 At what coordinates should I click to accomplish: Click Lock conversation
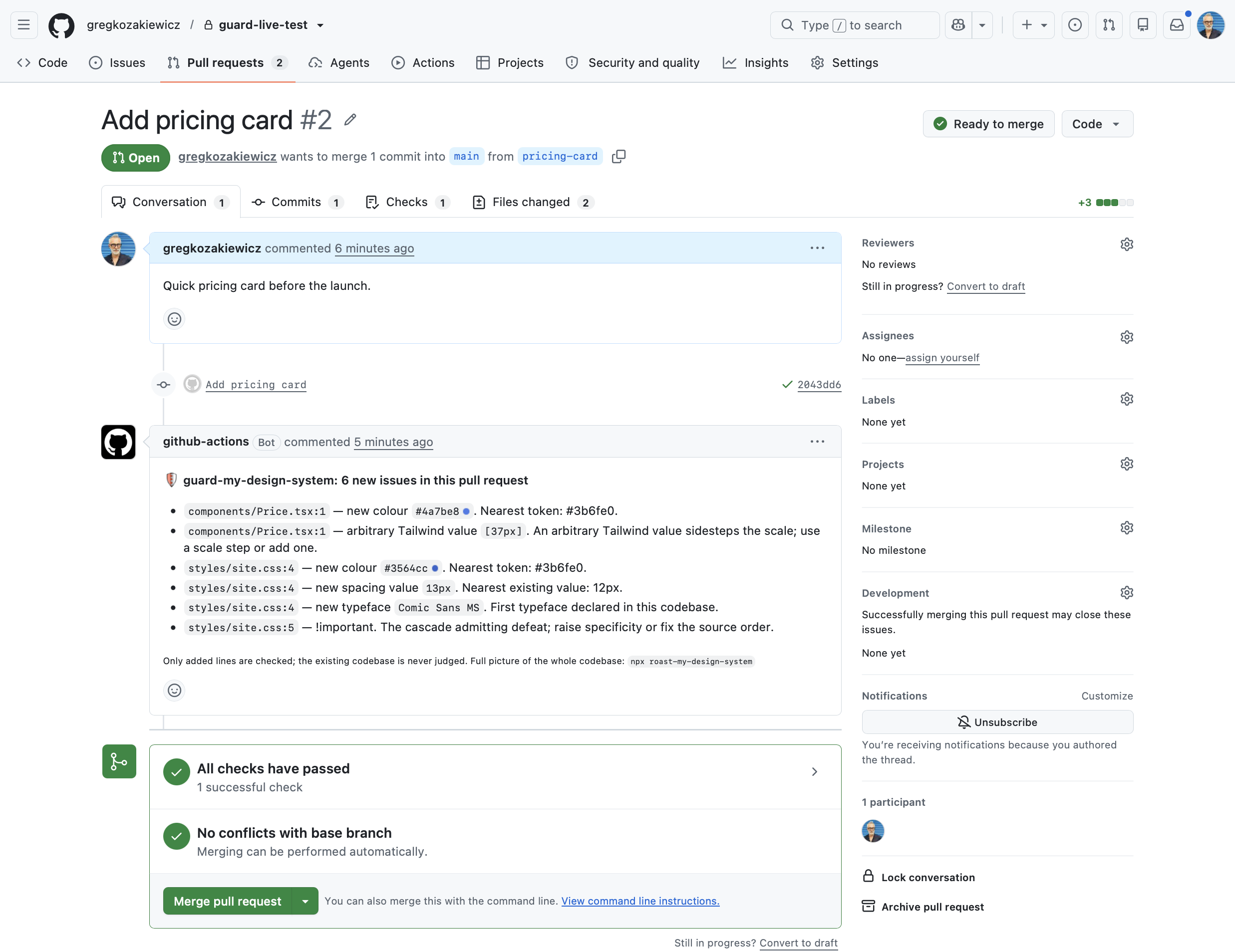coord(919,877)
